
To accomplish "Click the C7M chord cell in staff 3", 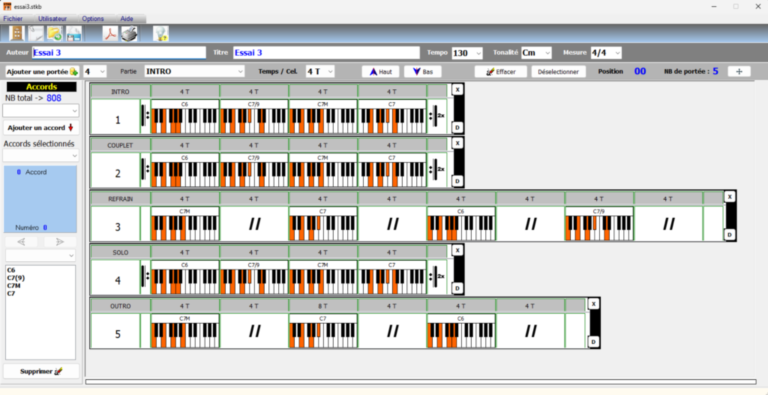I will click(x=185, y=223).
